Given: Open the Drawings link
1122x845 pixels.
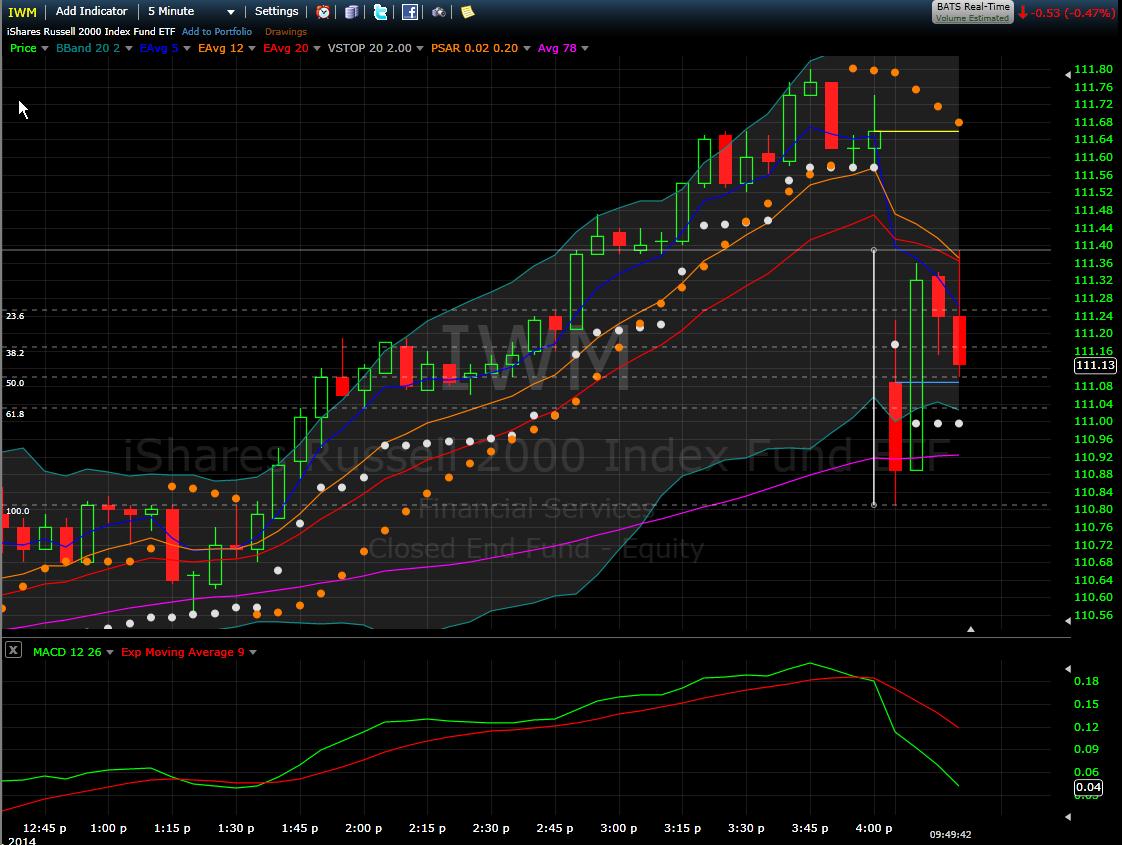Looking at the screenshot, I should click(286, 31).
